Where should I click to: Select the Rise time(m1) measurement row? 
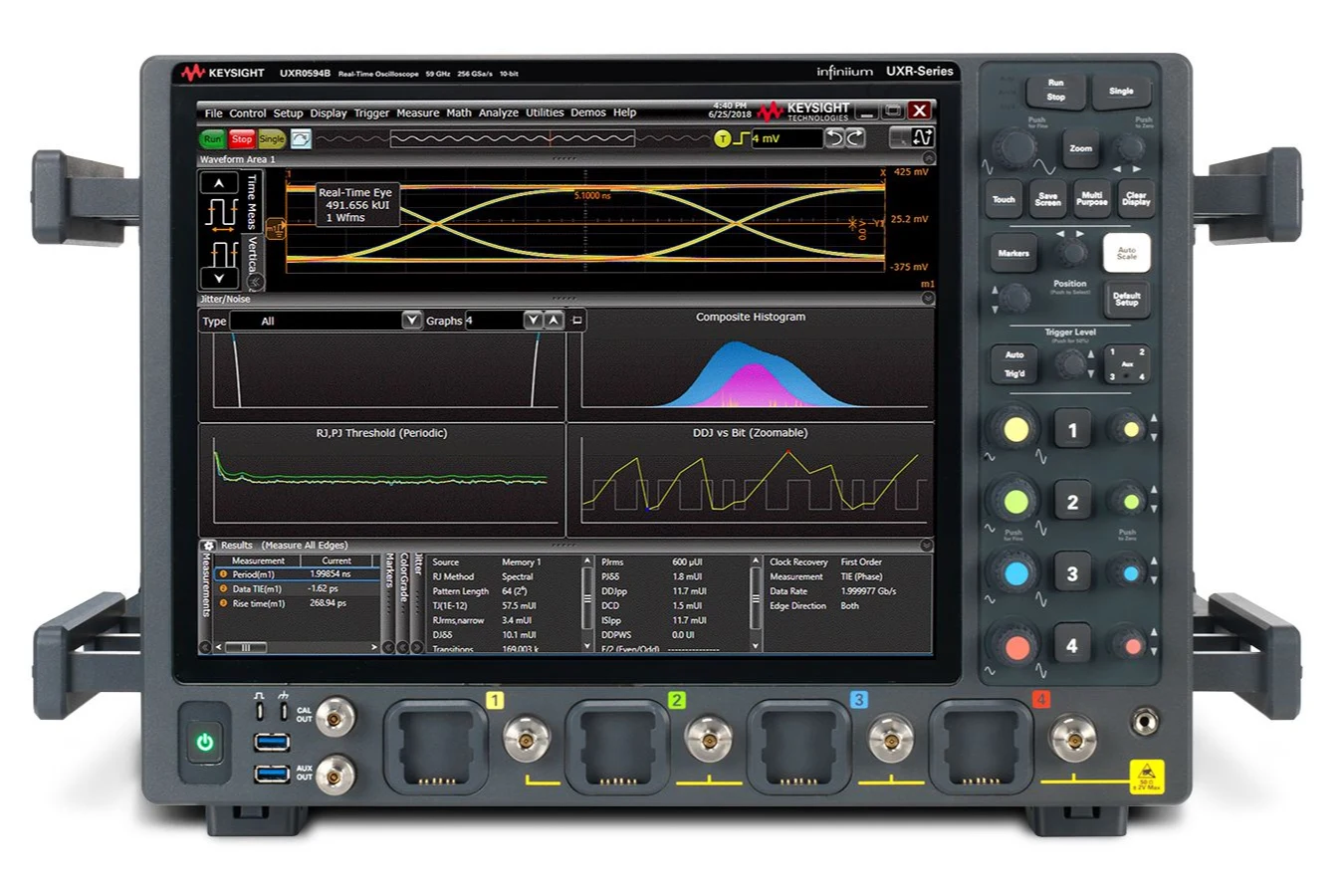298,603
